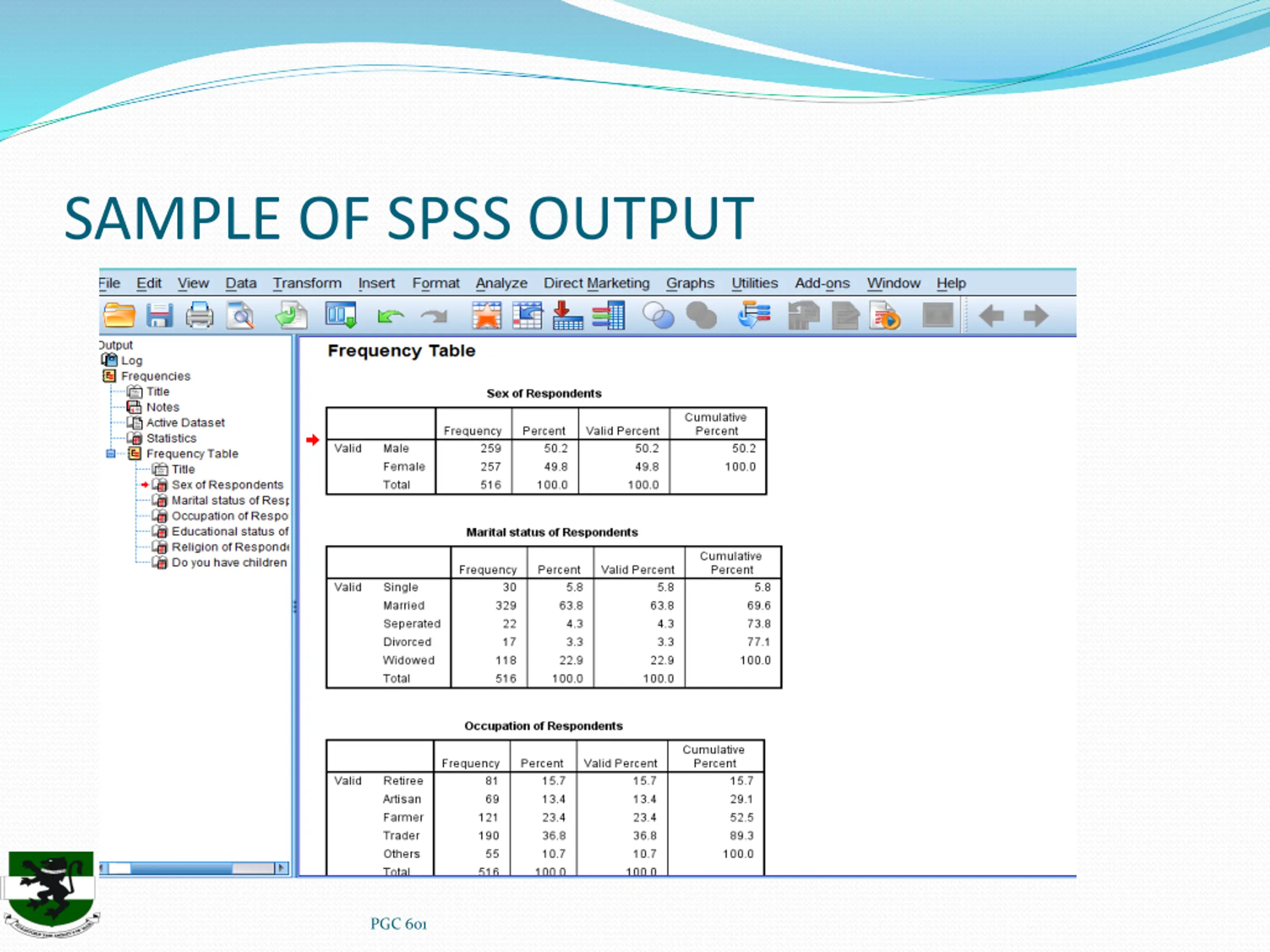The image size is (1270, 952).
Task: Click the Frequency Table heading in output
Action: pos(401,351)
